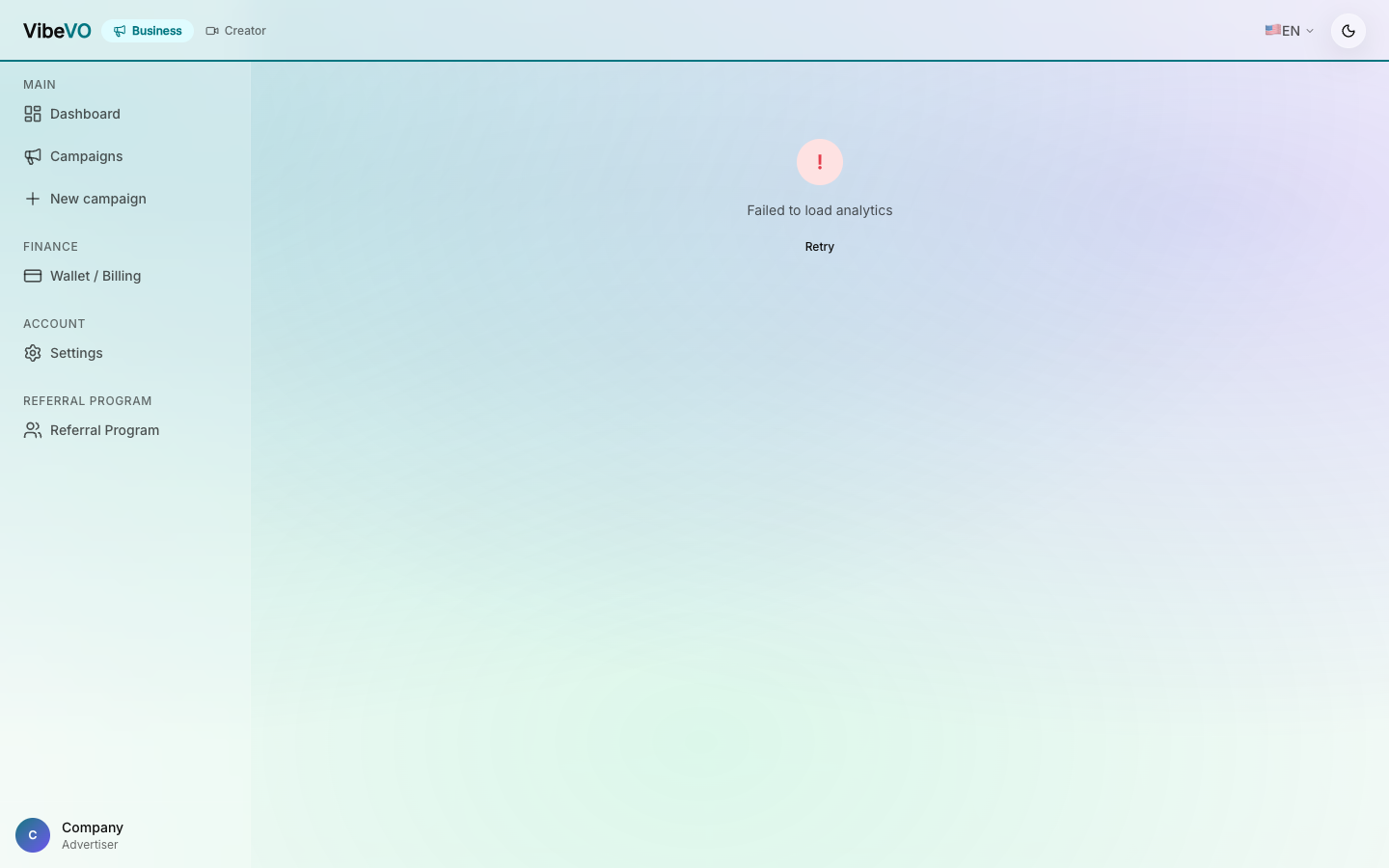The image size is (1389, 868).
Task: Click the VibeVO logo
Action: coord(57,31)
